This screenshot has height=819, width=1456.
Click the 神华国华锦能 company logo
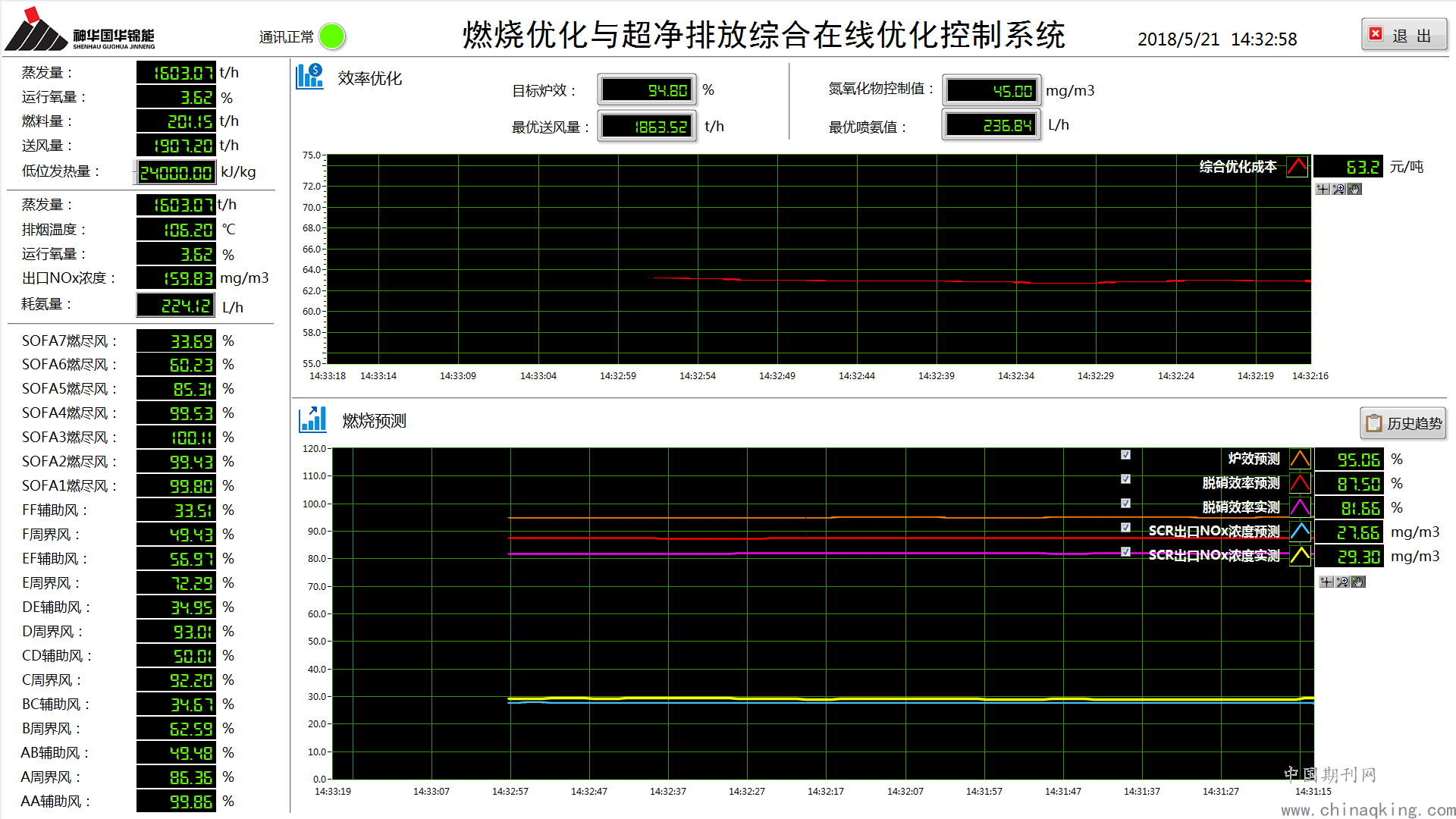coord(80,30)
